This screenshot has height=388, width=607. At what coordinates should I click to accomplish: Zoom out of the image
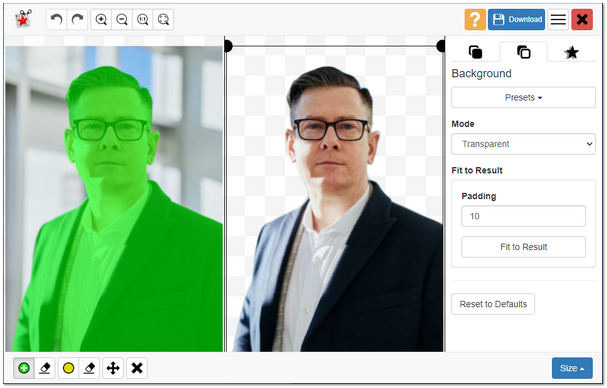click(122, 19)
